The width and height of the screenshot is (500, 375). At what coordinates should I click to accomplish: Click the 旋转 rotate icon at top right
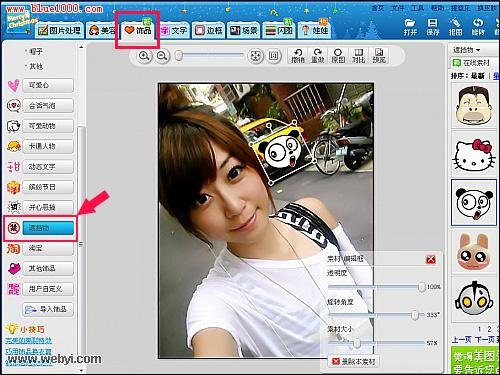pos(478,27)
